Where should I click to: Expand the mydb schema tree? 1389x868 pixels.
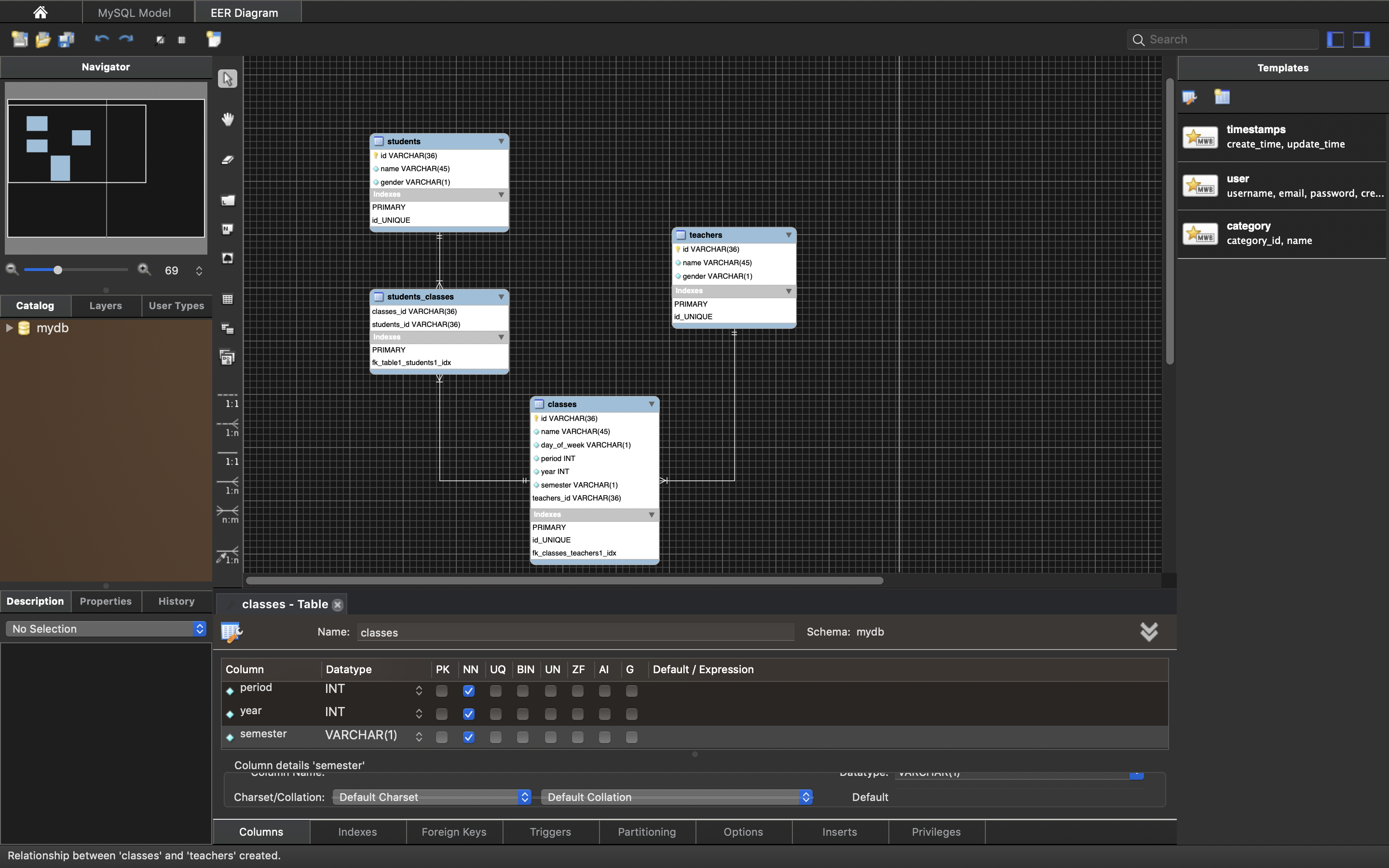[x=9, y=328]
